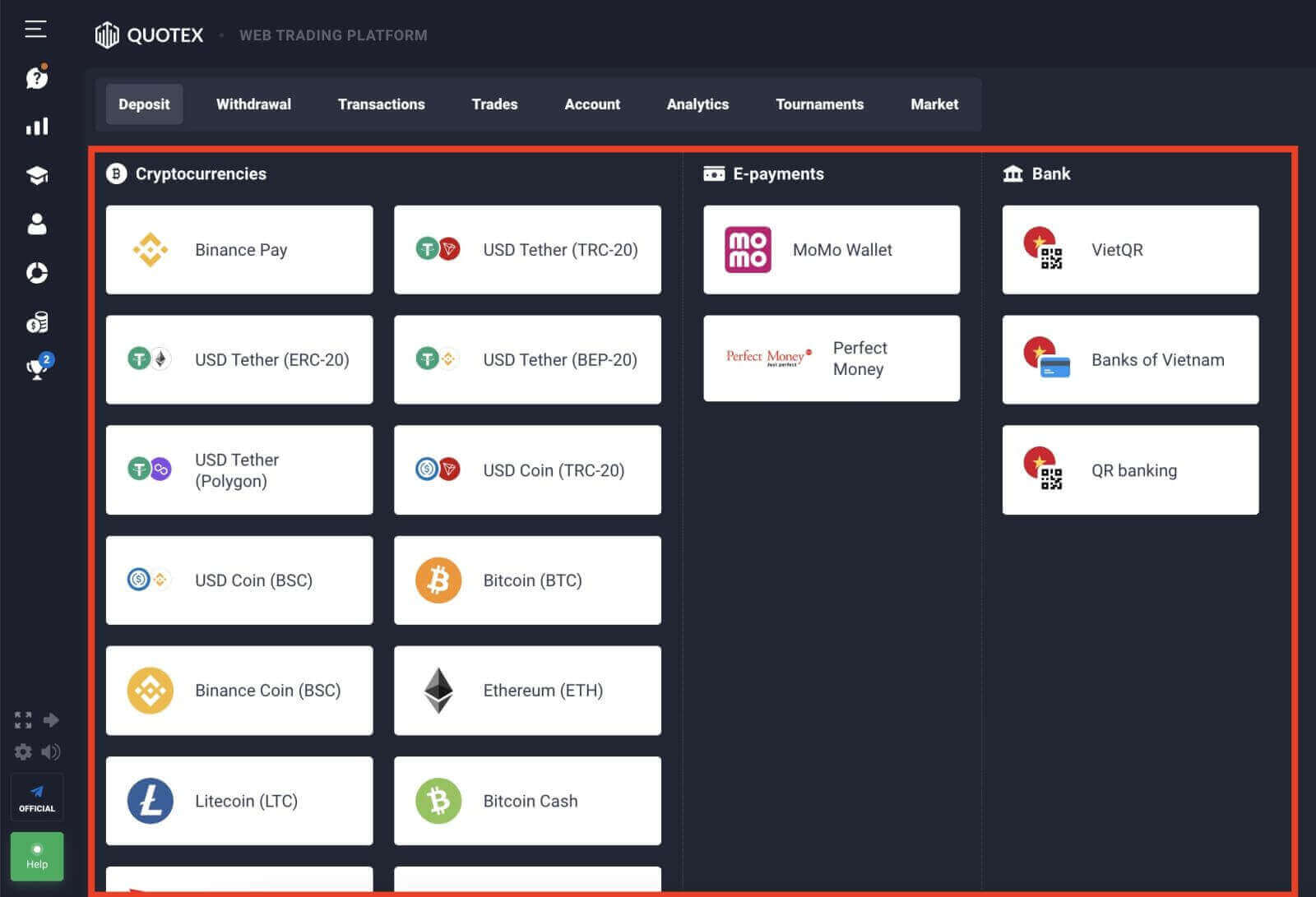Select Bitcoin (BTC) as deposit method

click(527, 580)
